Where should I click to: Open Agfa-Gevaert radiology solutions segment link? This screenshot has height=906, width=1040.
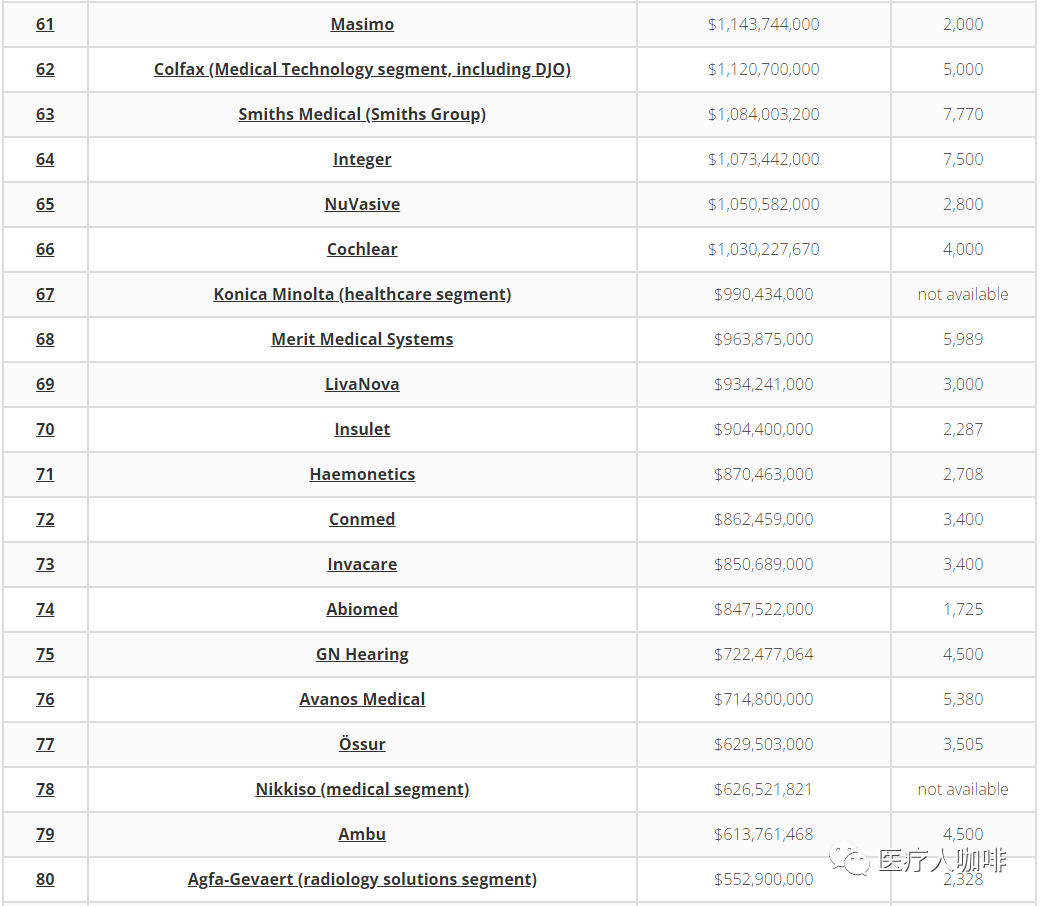pos(362,879)
